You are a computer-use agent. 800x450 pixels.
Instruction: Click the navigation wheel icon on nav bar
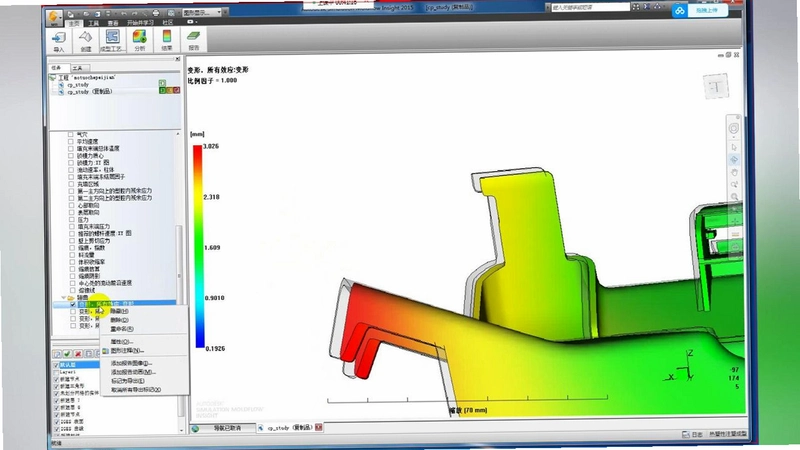(x=733, y=129)
